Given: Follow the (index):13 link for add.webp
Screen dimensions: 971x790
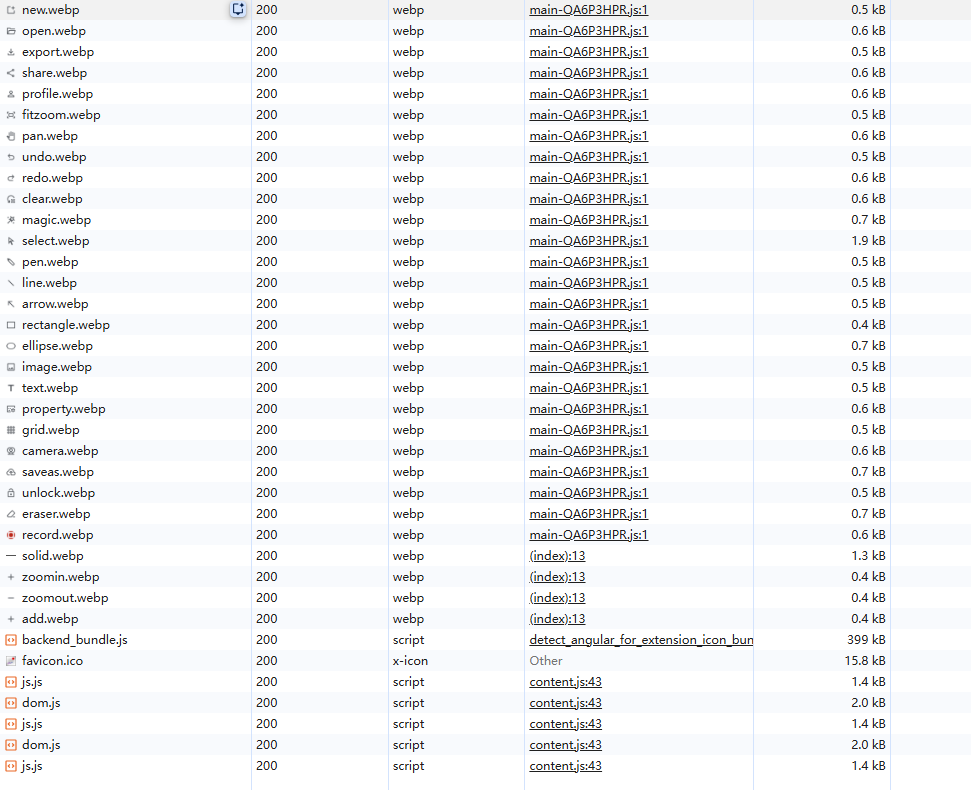Looking at the screenshot, I should [557, 619].
